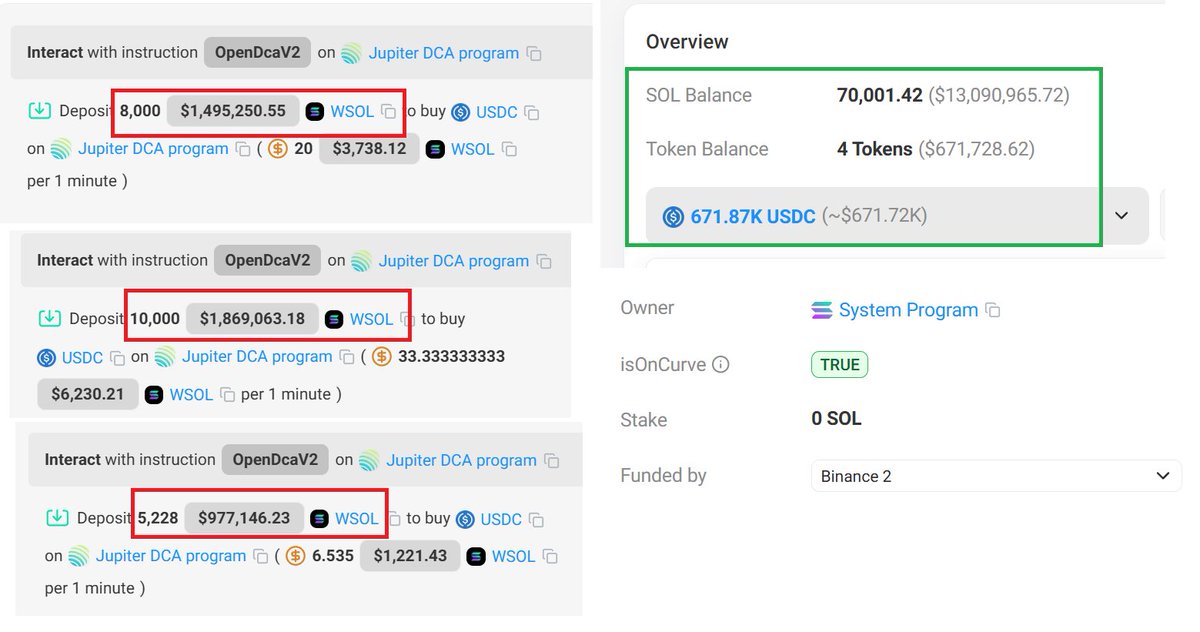Copy the Jupiter DCA program address before the 20 WSOL amount
This screenshot has width=1200, height=632.
243,150
